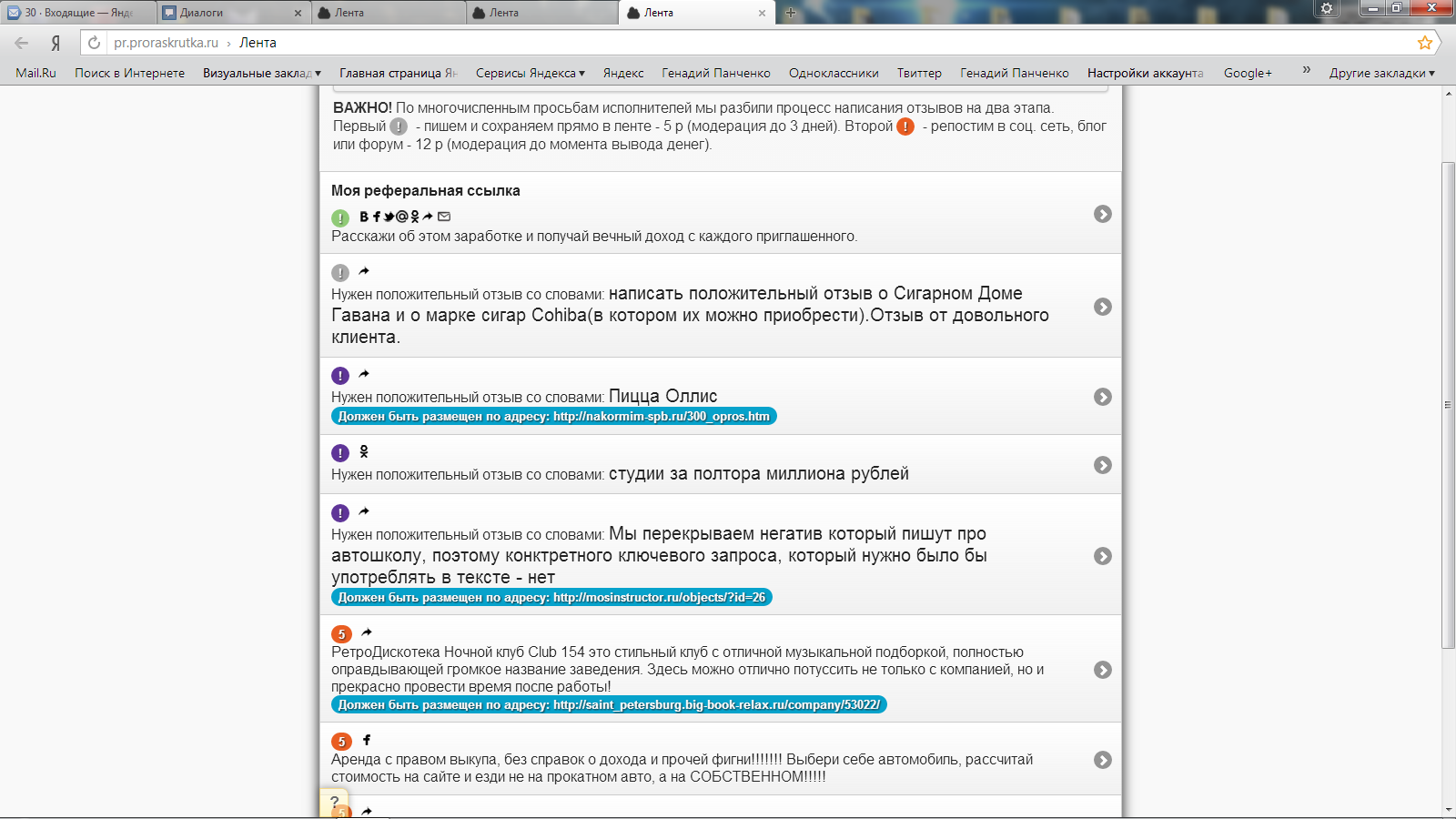Open Сервисы Яндекса bookmarks dropdown
The image size is (1456, 819).
pos(531,73)
